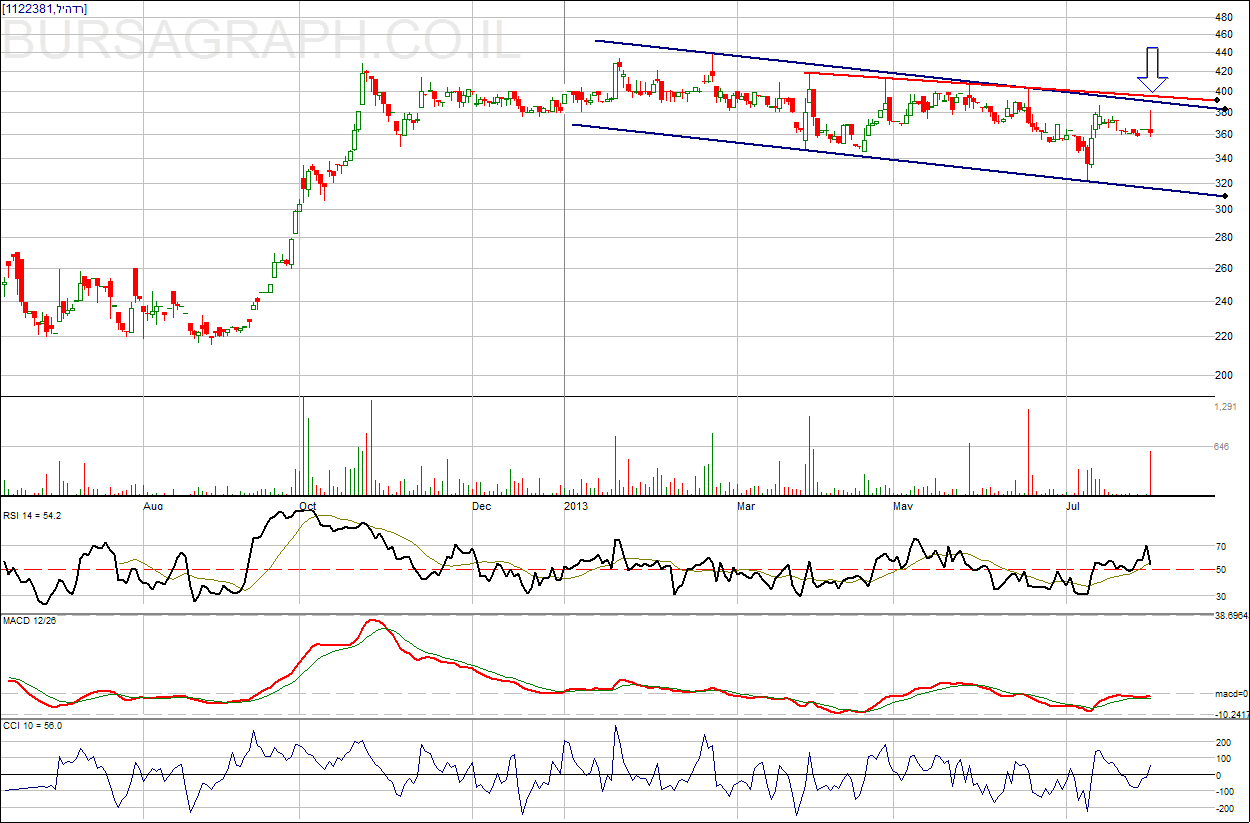Click the RSI 70 level label
The height and width of the screenshot is (823, 1250).
click(x=1221, y=547)
